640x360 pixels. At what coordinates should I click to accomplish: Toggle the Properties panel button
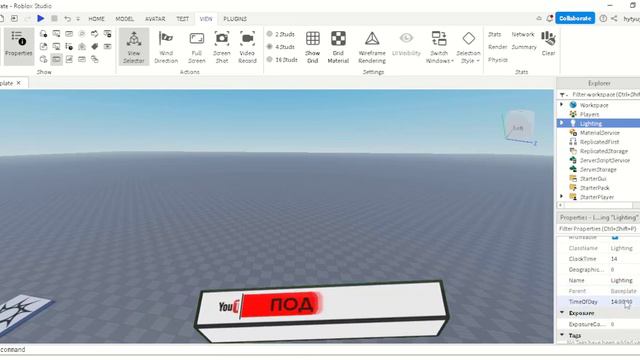[x=18, y=47]
